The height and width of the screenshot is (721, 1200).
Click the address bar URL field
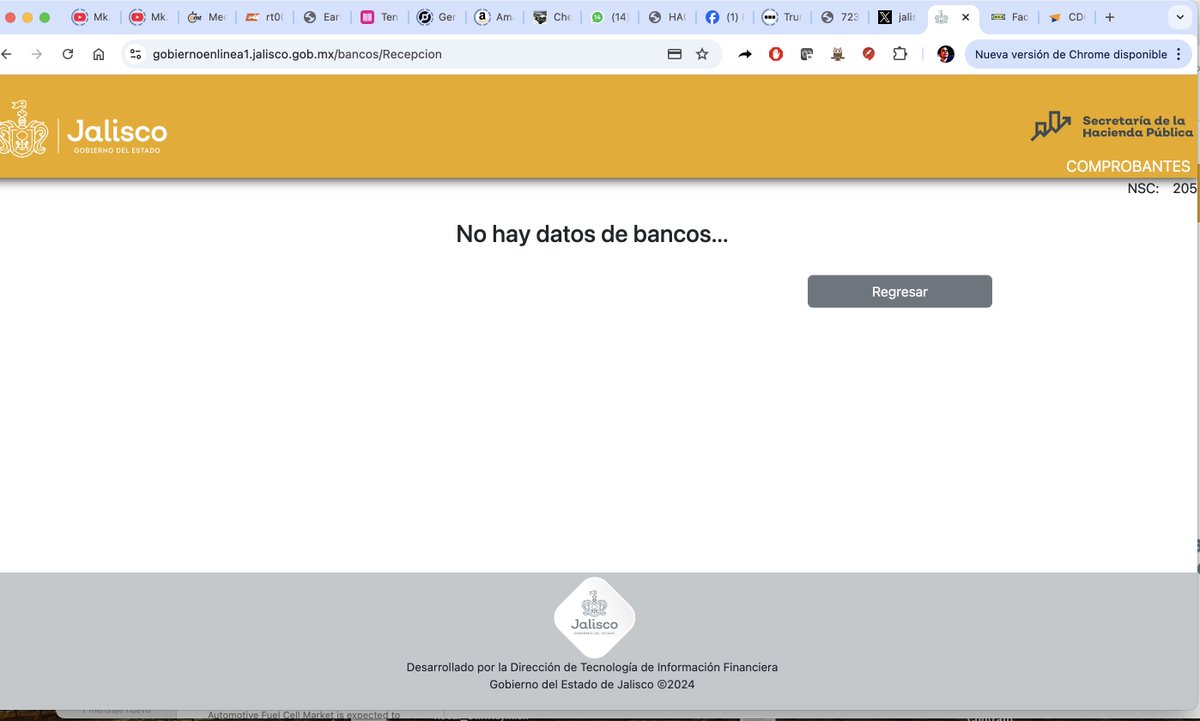400,54
